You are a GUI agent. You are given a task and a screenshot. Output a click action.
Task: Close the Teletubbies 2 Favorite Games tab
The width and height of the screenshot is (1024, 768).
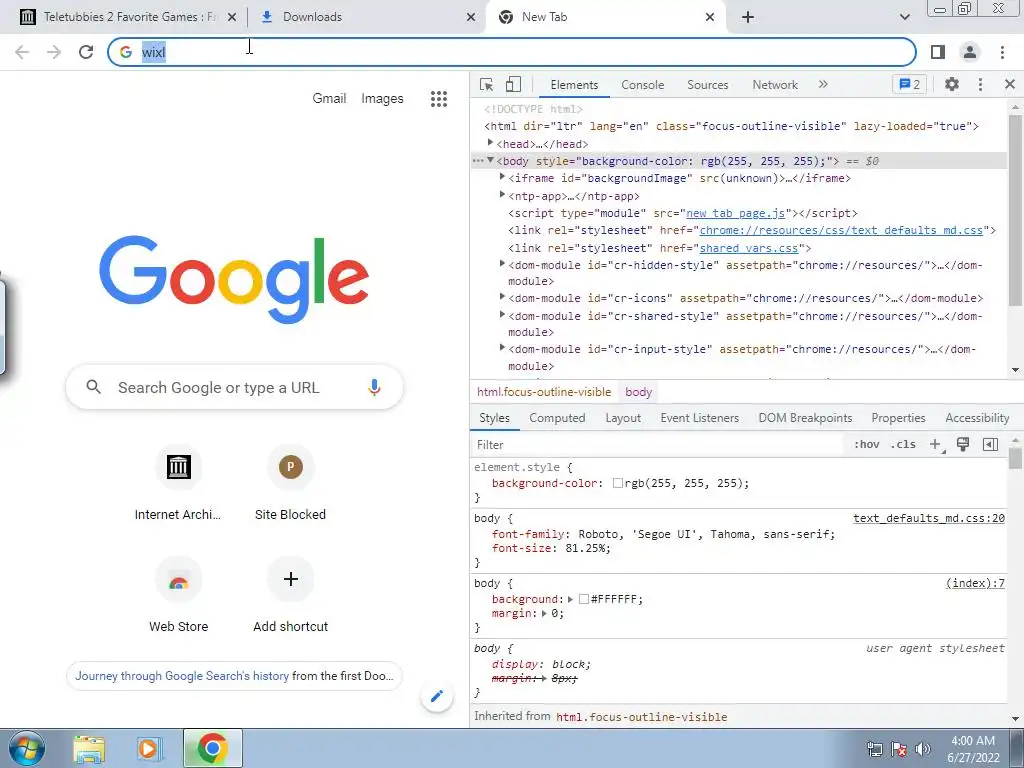click(x=232, y=17)
